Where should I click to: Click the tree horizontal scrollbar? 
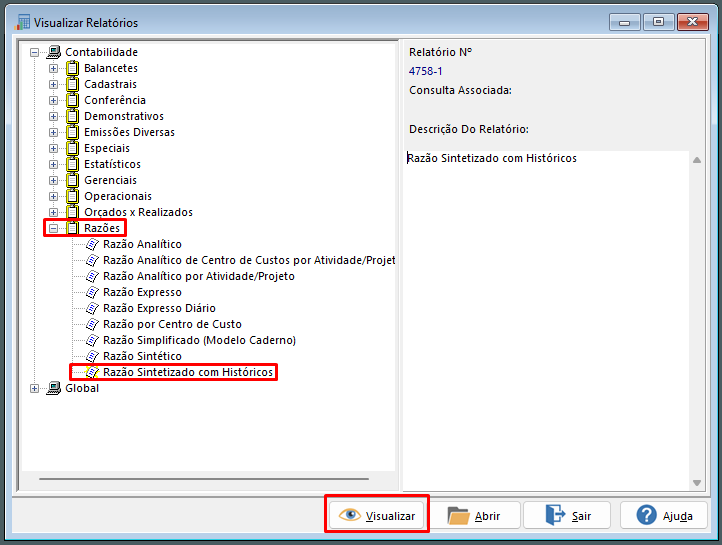tap(204, 479)
